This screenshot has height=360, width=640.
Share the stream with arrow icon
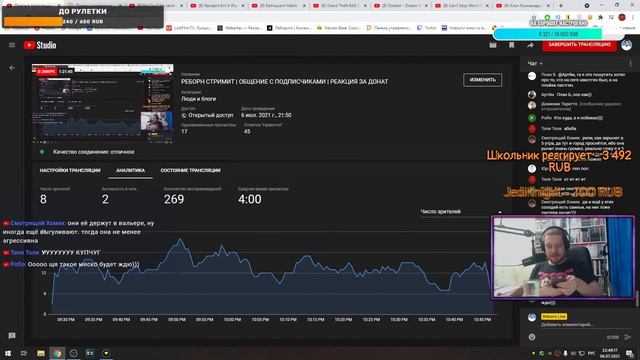pos(530,45)
